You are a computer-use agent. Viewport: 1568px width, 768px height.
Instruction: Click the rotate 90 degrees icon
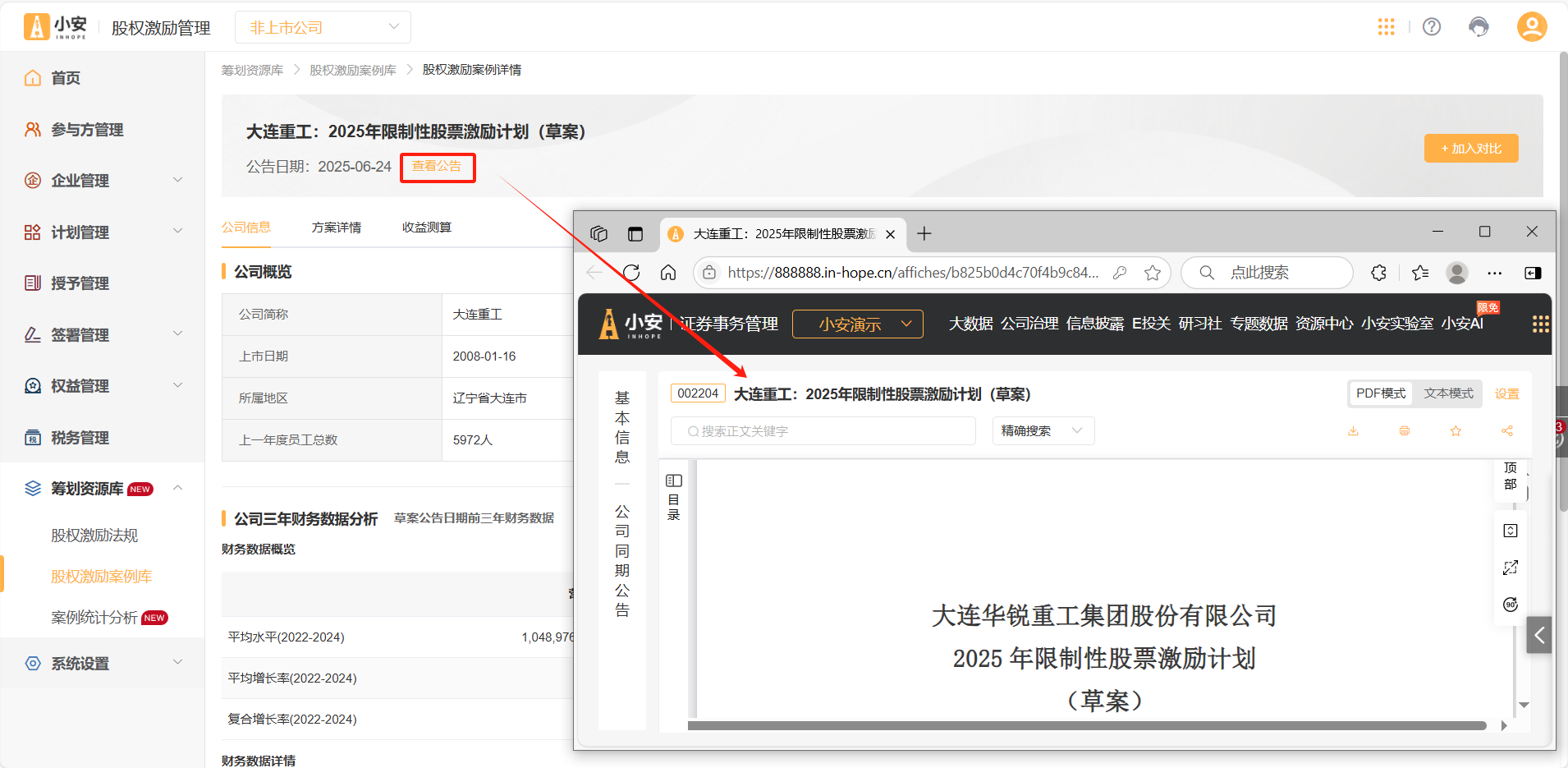[x=1511, y=605]
